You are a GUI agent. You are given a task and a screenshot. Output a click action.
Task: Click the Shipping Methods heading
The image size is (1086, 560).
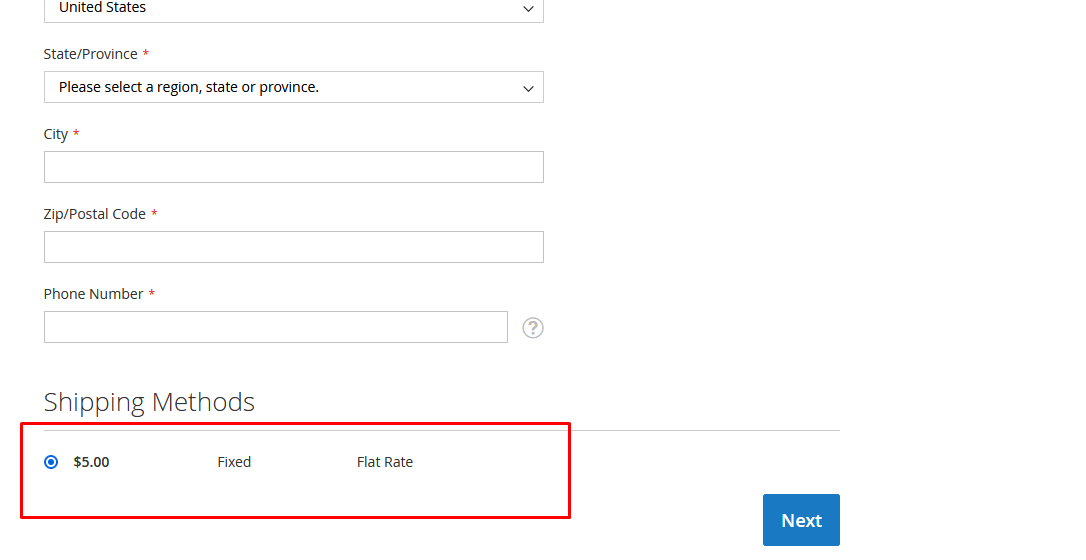click(x=149, y=402)
